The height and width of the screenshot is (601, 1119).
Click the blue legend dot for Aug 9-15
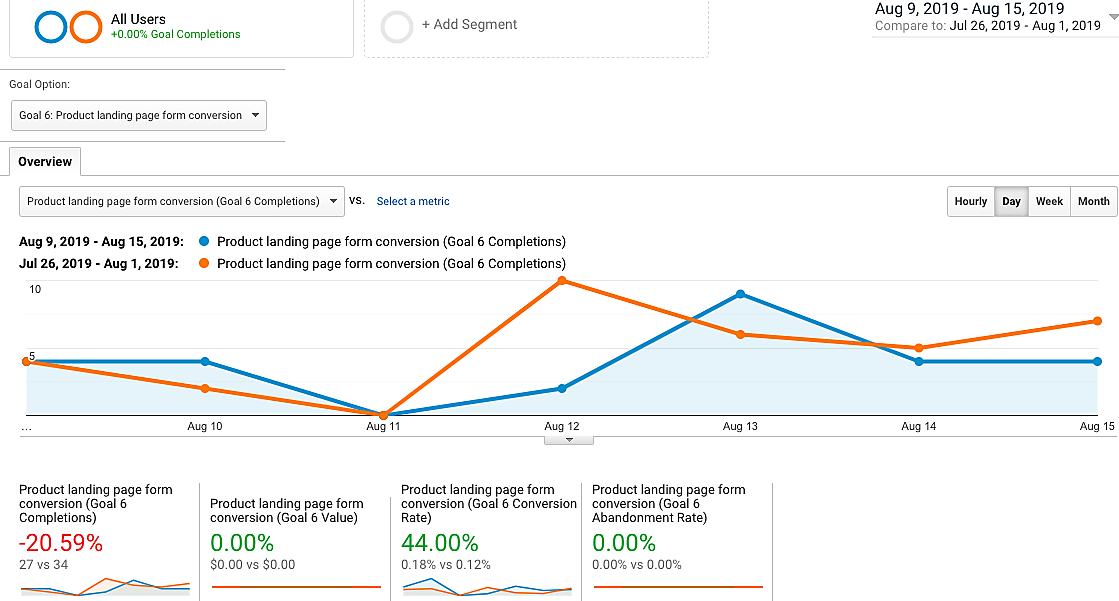(x=205, y=242)
